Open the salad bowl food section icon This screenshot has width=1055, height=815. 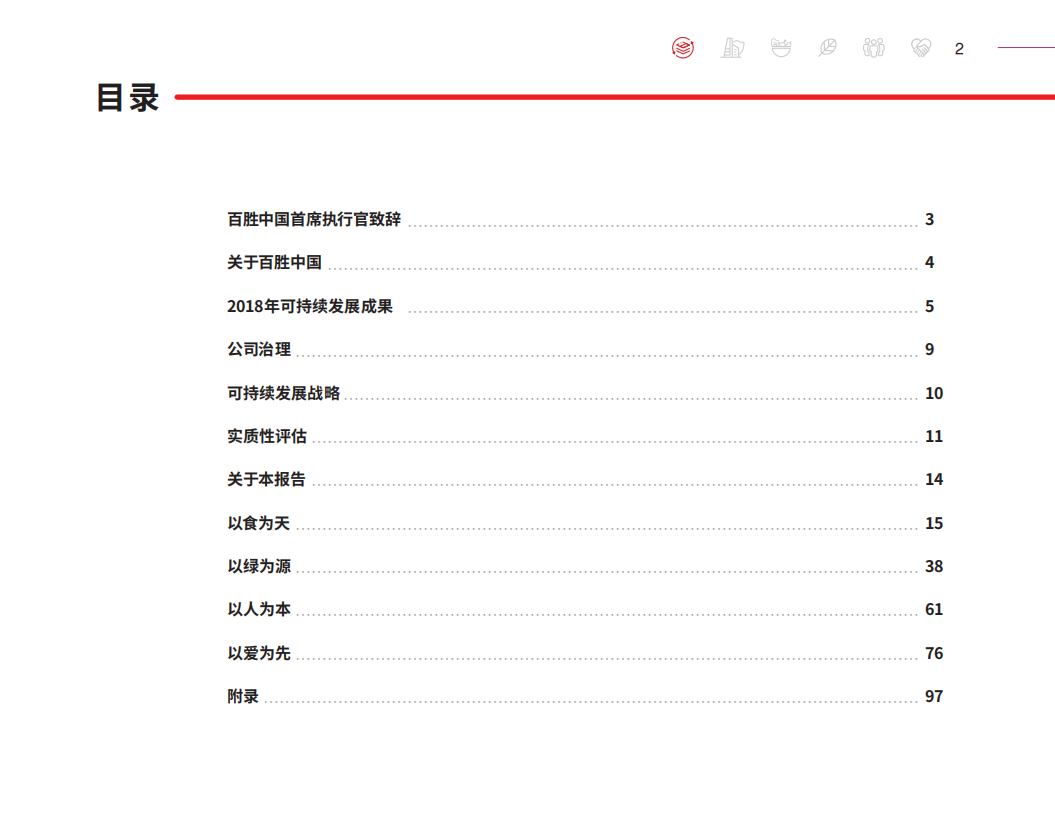coord(781,47)
